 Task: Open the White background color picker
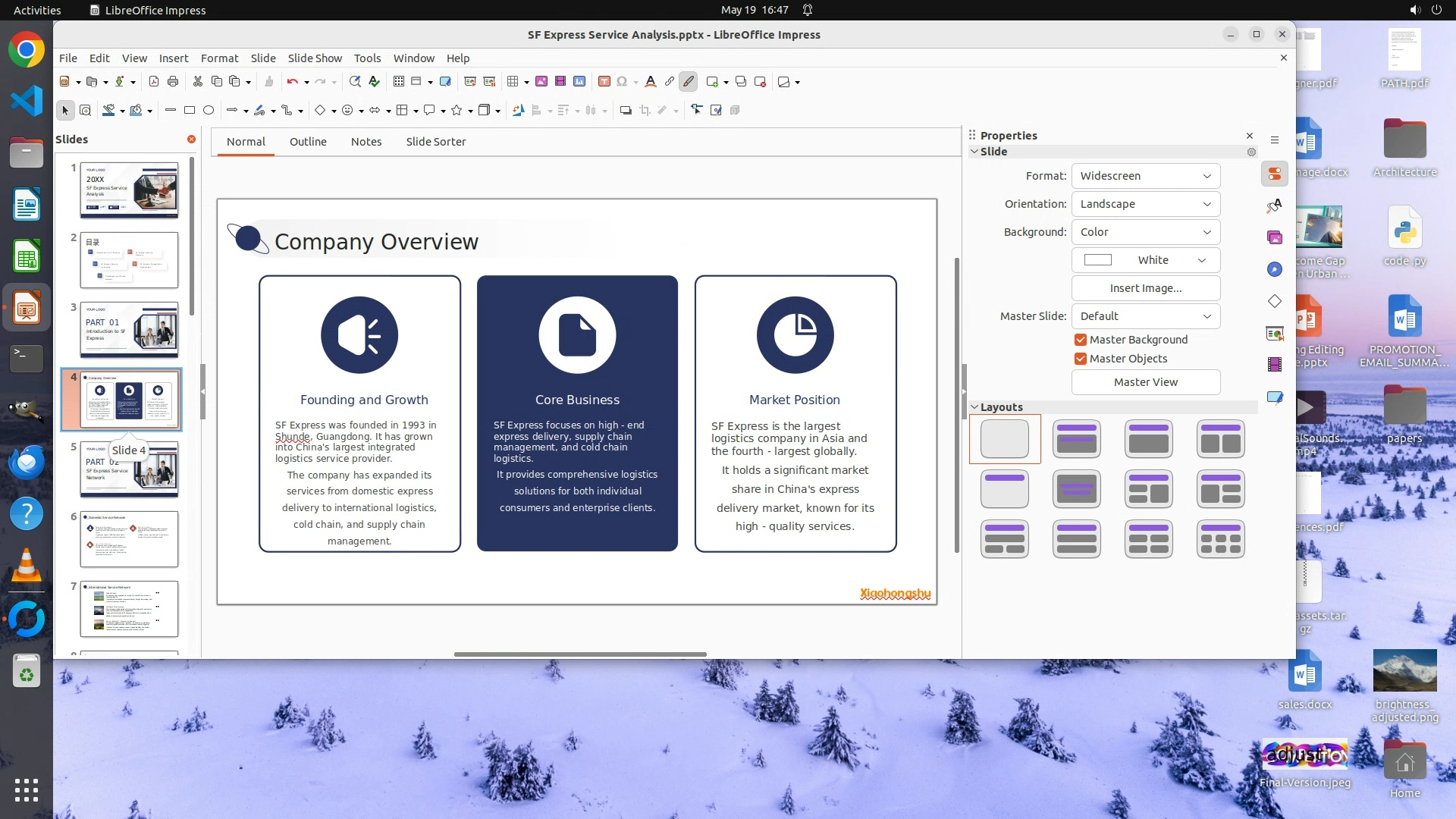[1145, 260]
